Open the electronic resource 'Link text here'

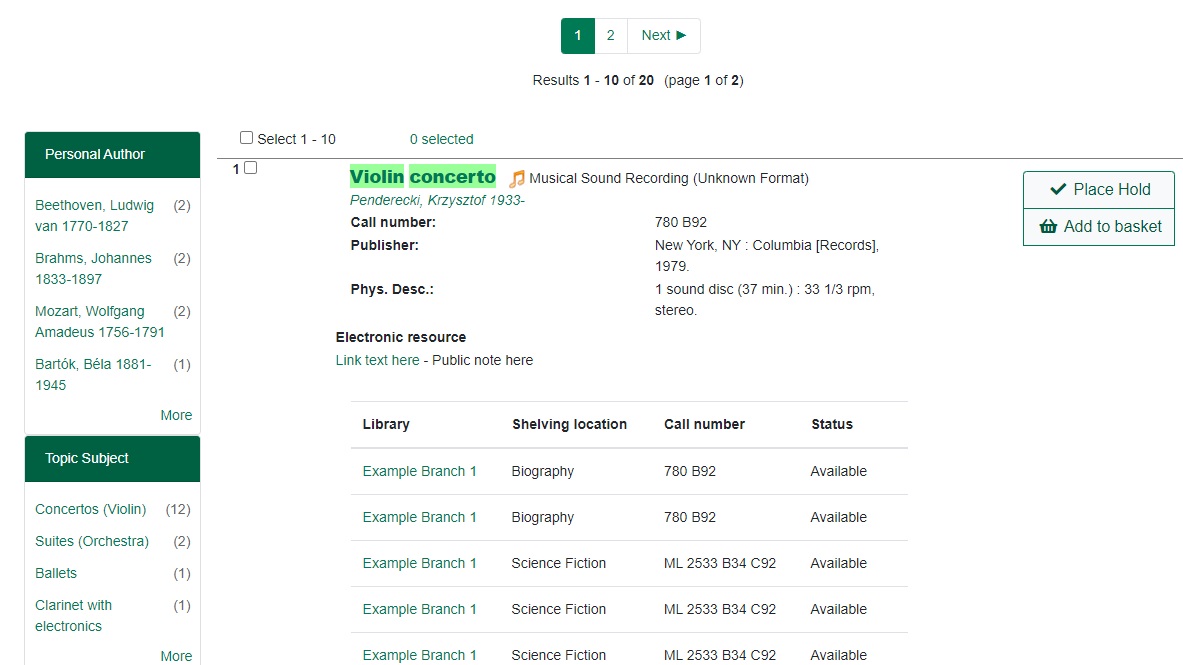[x=377, y=361]
